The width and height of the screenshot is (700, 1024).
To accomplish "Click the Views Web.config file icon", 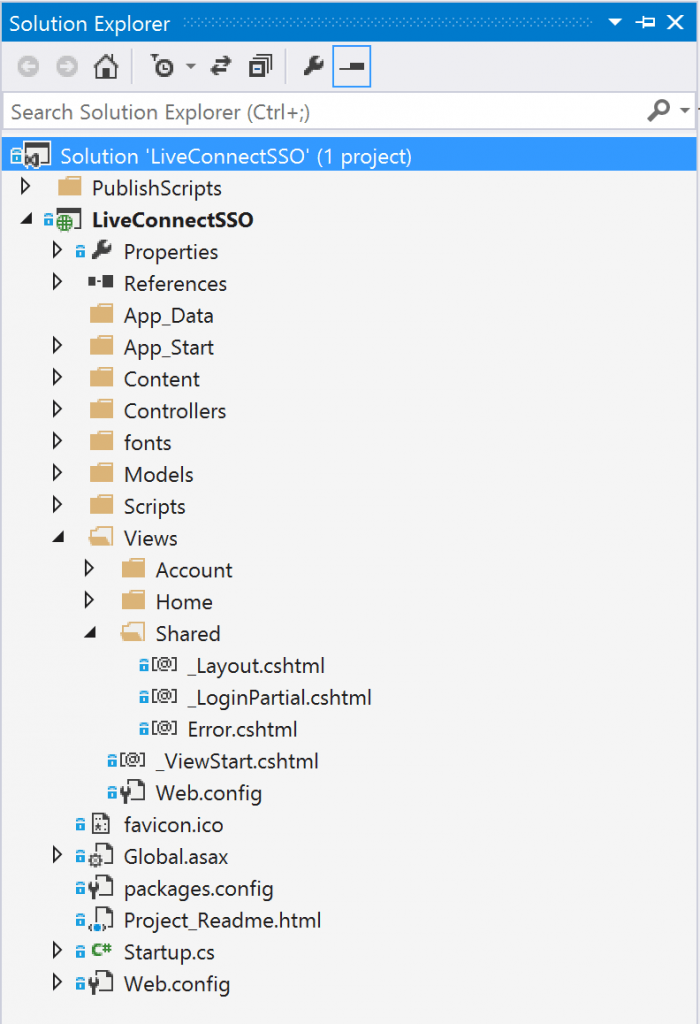I will 133,792.
